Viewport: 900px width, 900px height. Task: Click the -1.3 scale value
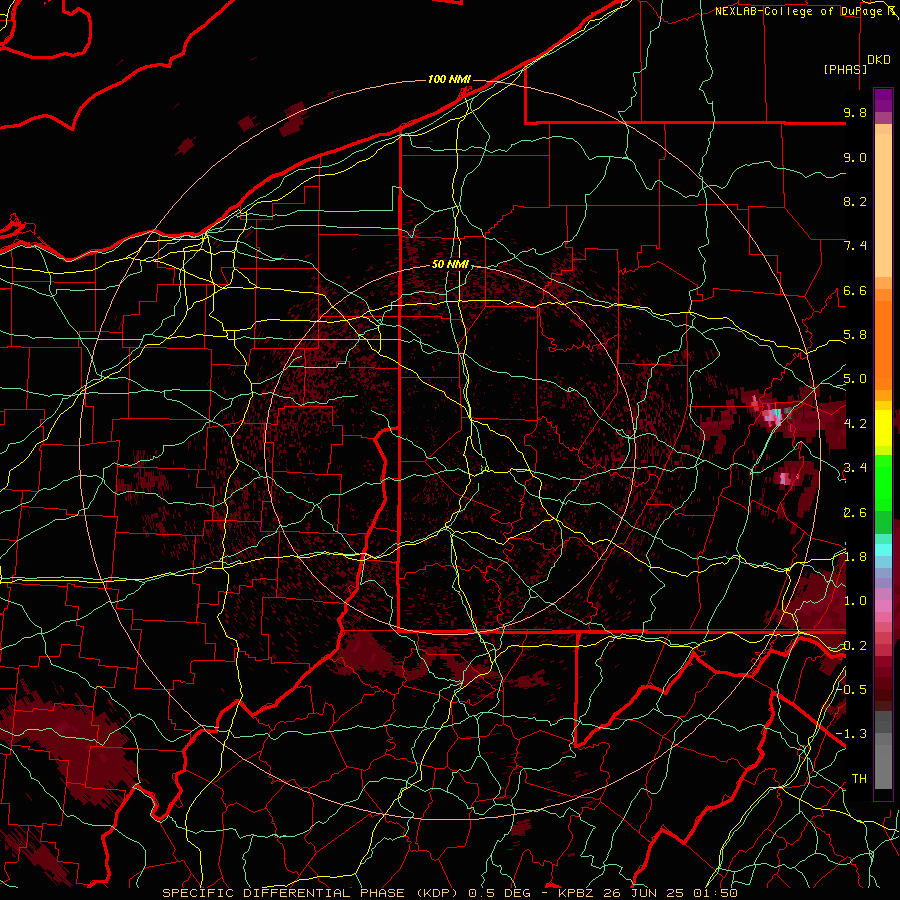[x=852, y=734]
